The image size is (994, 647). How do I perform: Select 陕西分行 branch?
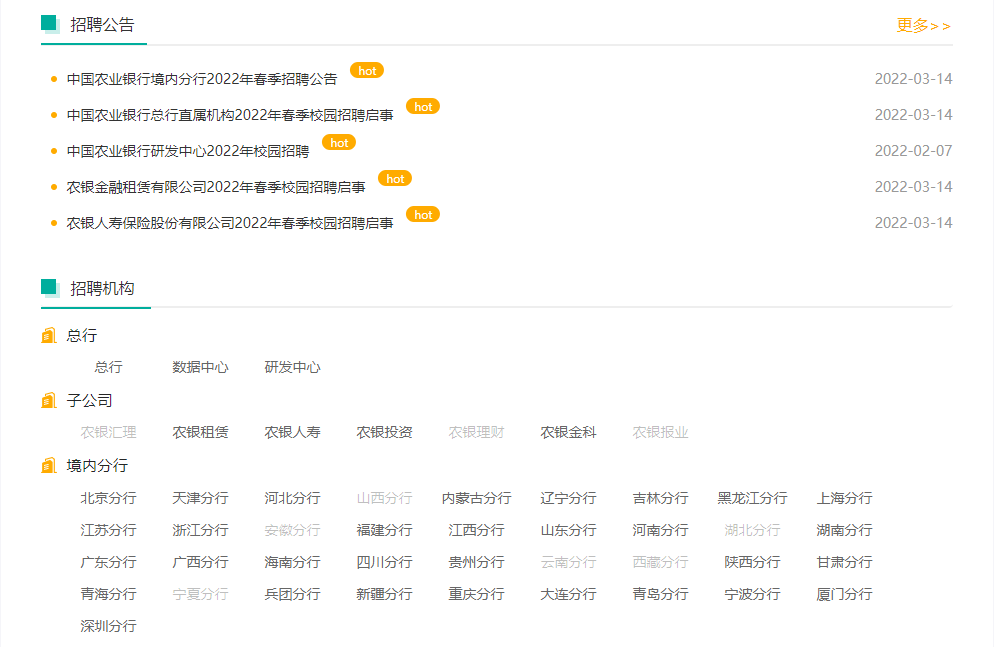[x=752, y=563]
